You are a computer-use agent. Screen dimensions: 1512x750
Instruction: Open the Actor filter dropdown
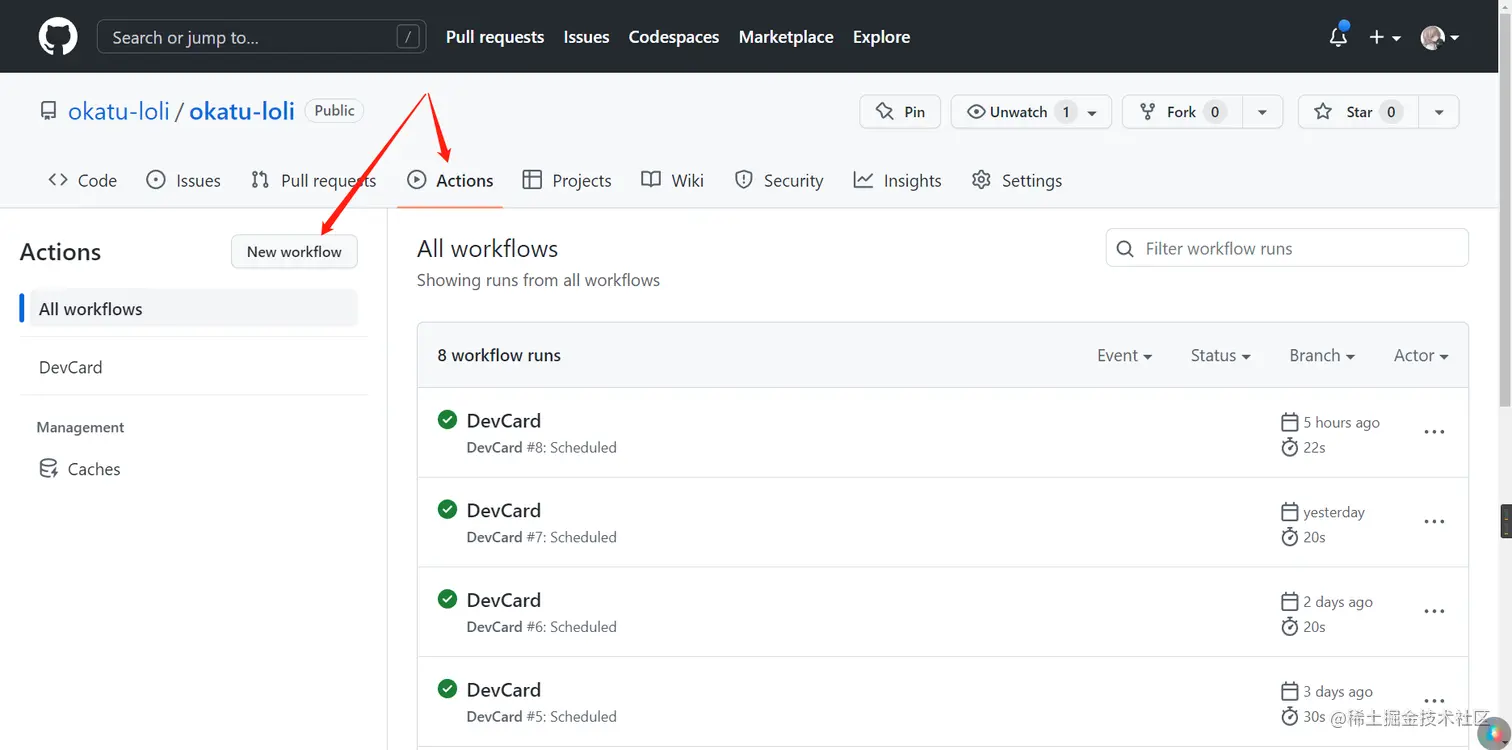coord(1421,355)
